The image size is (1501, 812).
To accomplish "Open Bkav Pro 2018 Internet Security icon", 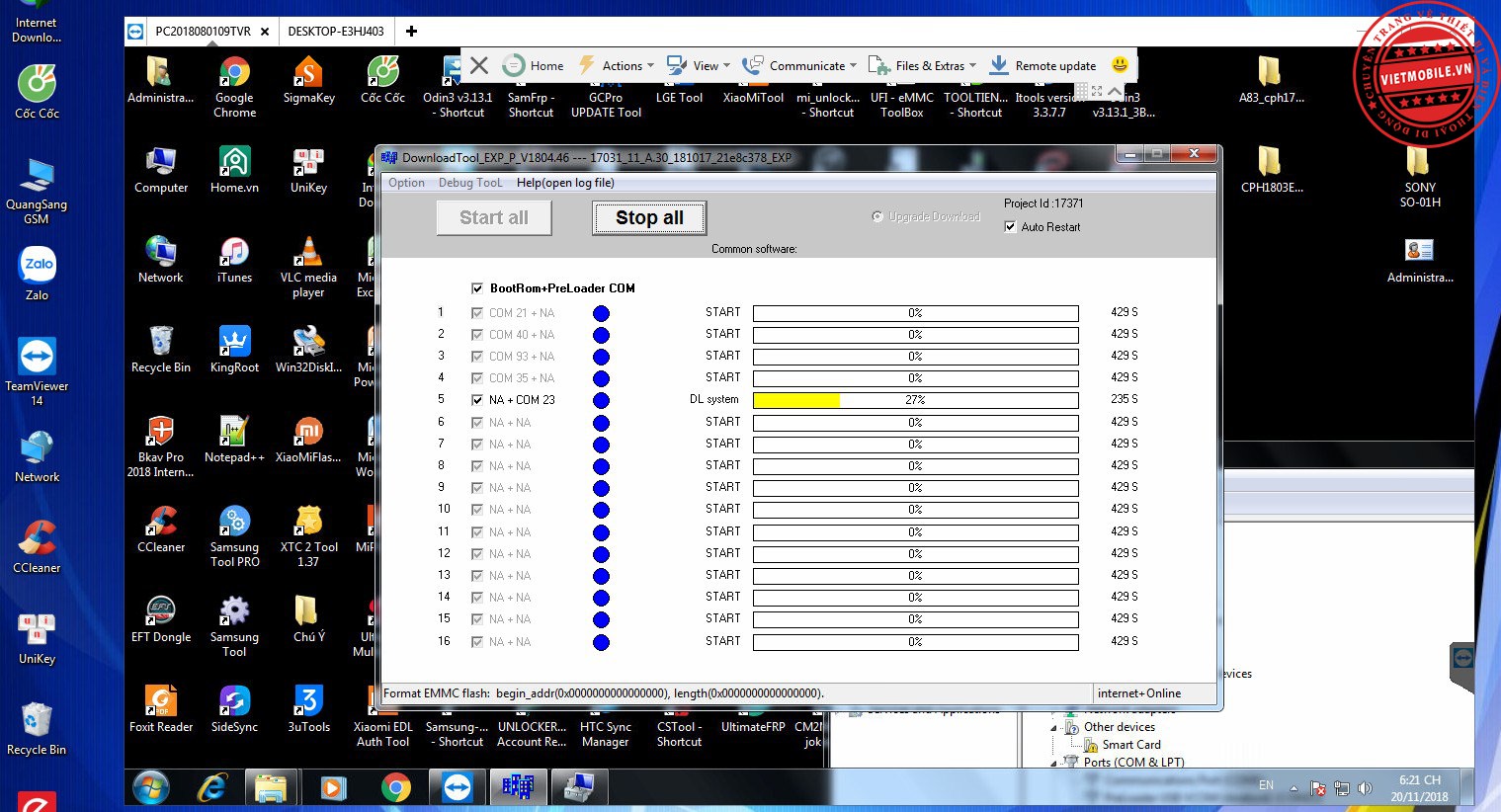I will pyautogui.click(x=160, y=447).
